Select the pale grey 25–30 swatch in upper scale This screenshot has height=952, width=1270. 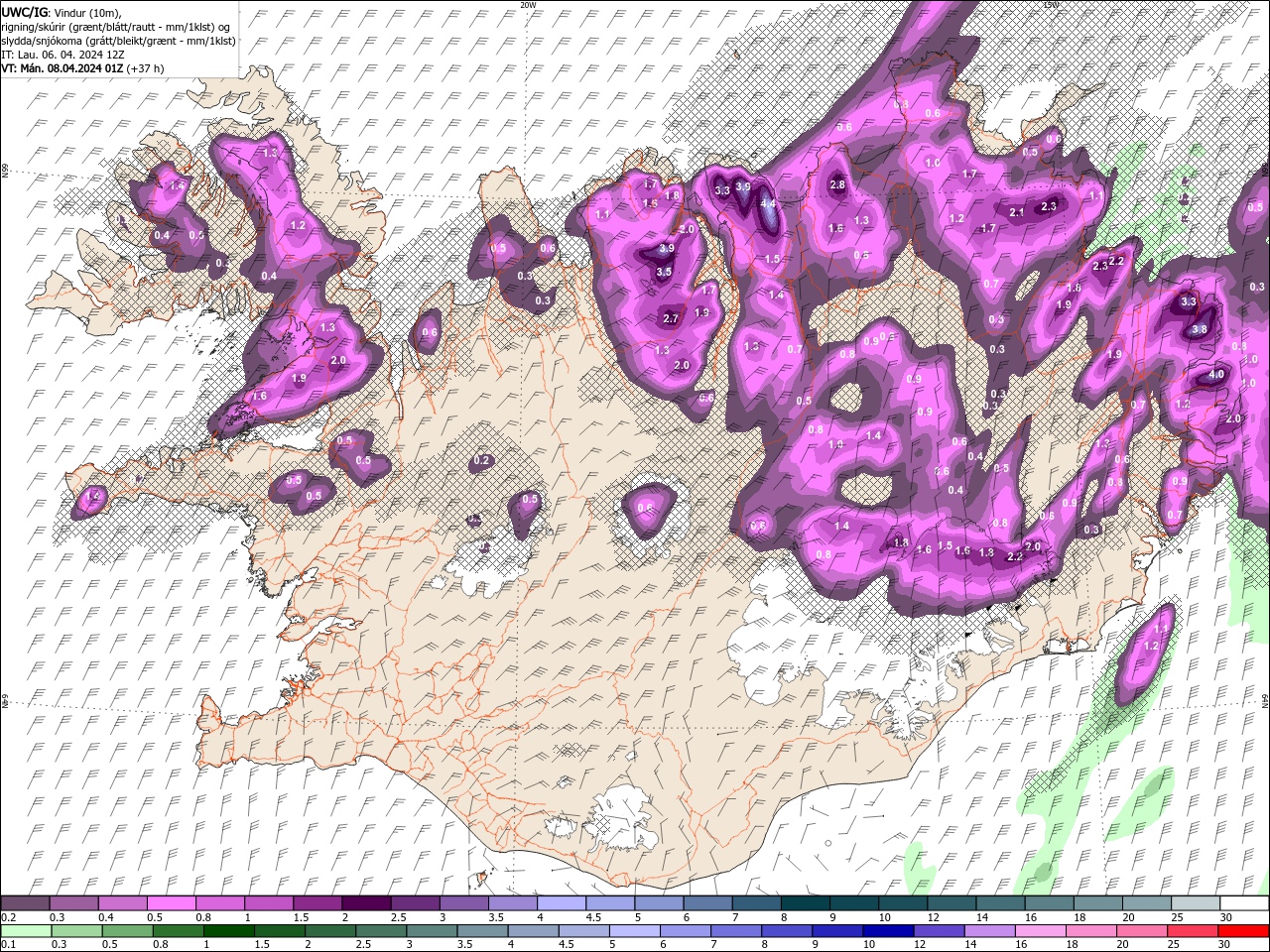1195,903
